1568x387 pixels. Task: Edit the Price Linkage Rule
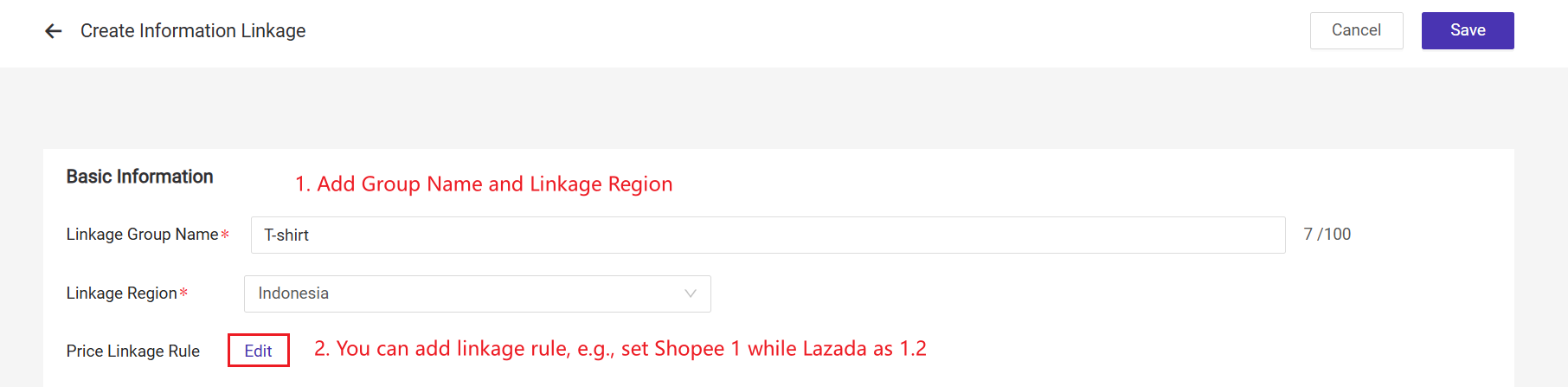point(258,351)
